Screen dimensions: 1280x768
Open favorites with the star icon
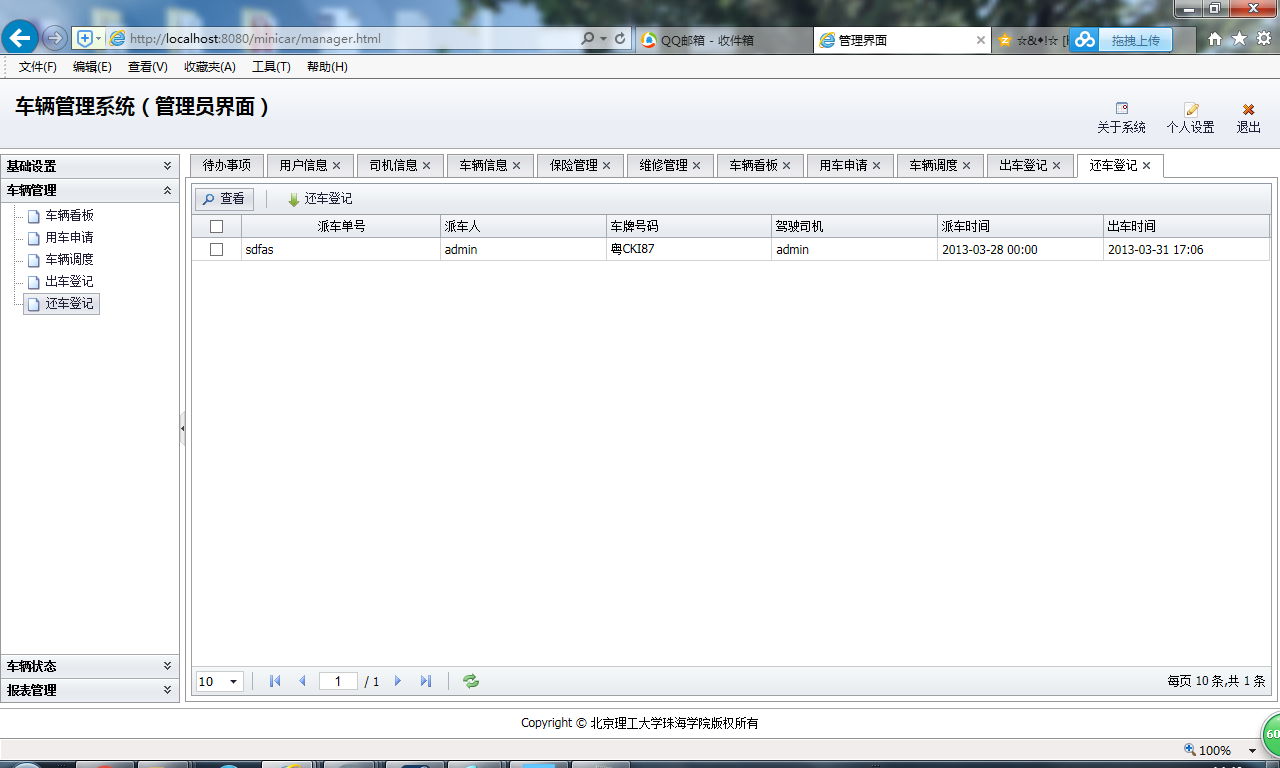click(x=1238, y=38)
